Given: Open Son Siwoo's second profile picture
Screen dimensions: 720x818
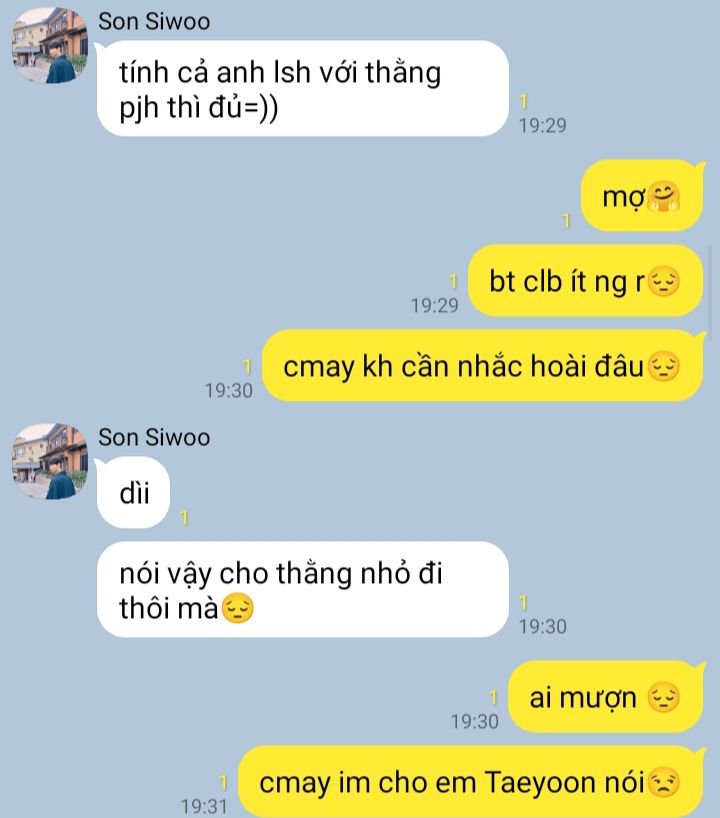Looking at the screenshot, I should click(50, 462).
